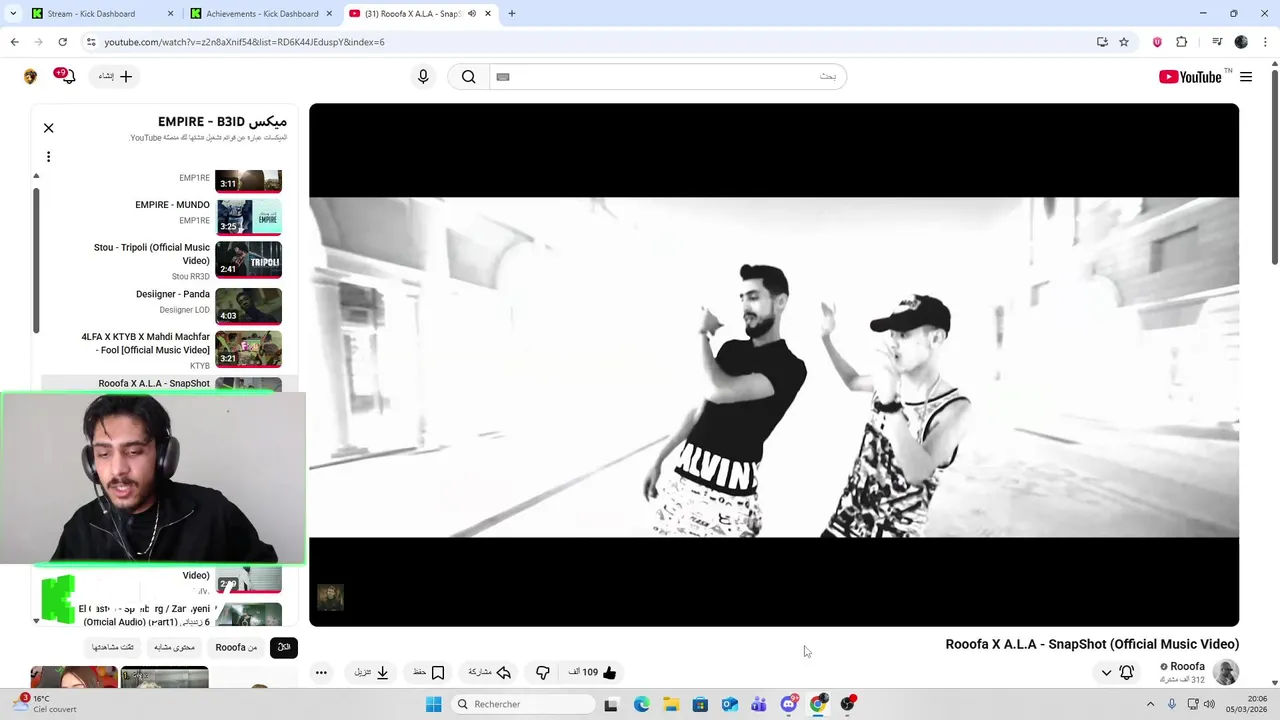Dislike the video with thumbs down
Image resolution: width=1280 pixels, height=720 pixels.
pos(543,673)
